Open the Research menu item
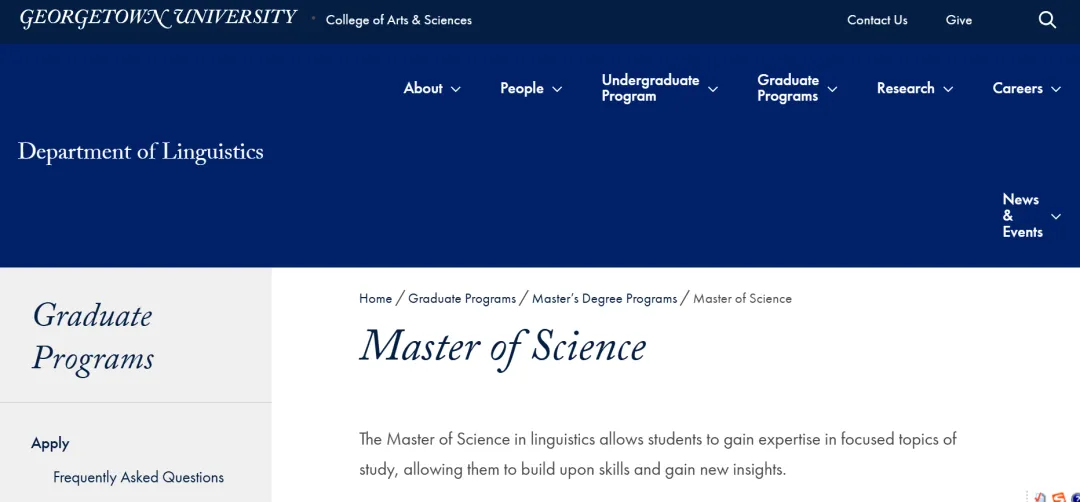This screenshot has width=1080, height=502. [x=905, y=88]
